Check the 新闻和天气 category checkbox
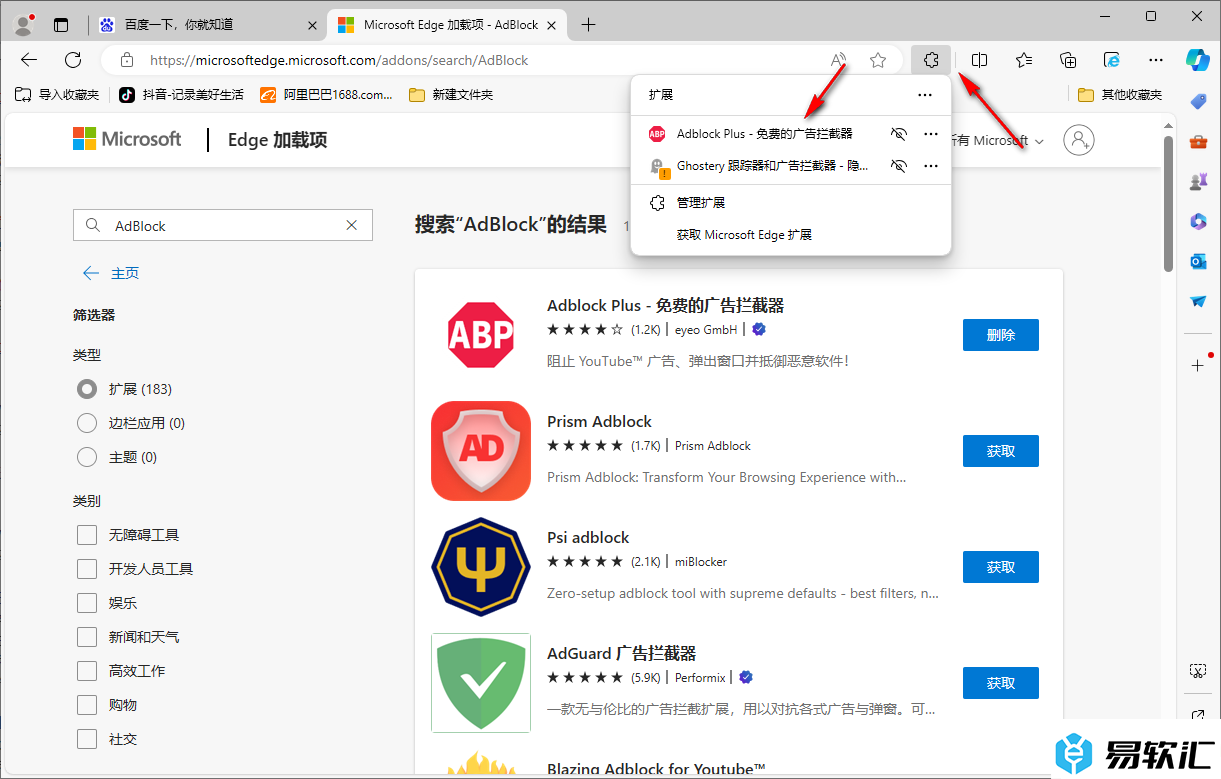This screenshot has height=779, width=1221. pos(87,637)
